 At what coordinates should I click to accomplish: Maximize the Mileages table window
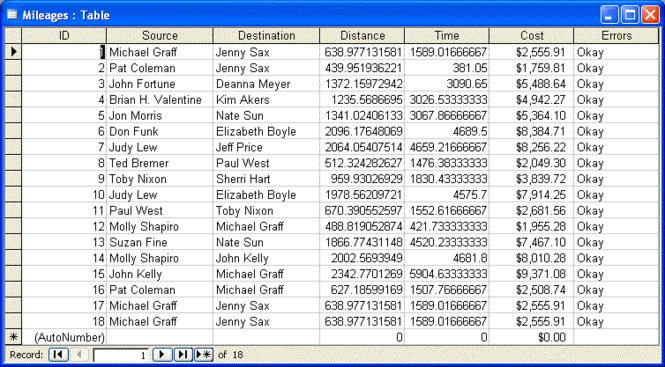pyautogui.click(x=630, y=15)
